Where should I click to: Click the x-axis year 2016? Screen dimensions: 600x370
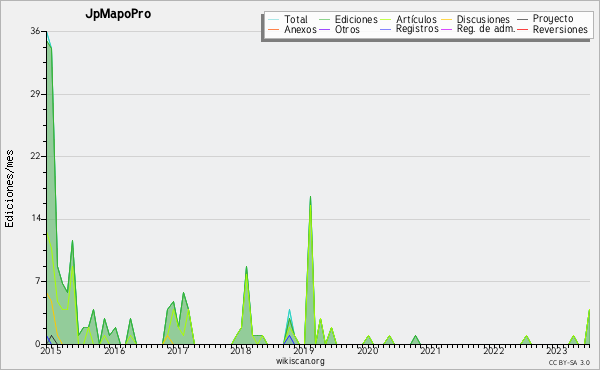(x=114, y=351)
